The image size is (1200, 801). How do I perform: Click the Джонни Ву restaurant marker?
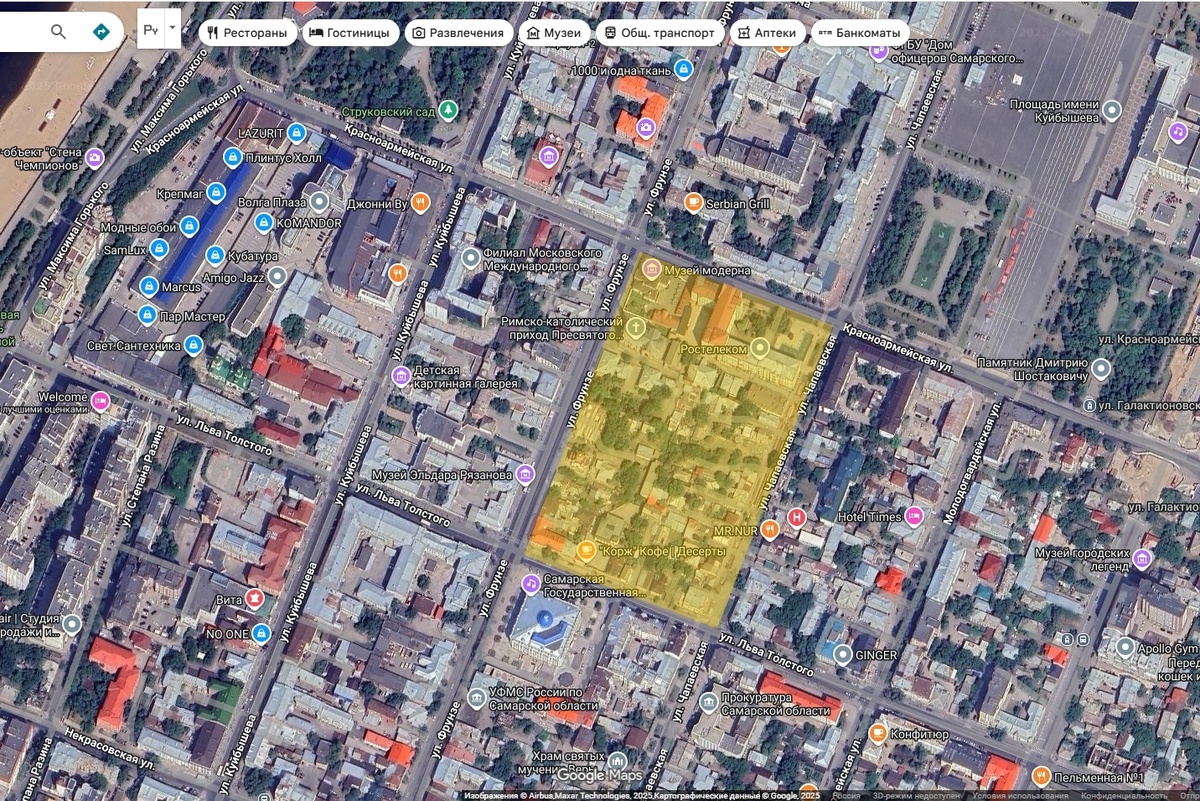[421, 203]
